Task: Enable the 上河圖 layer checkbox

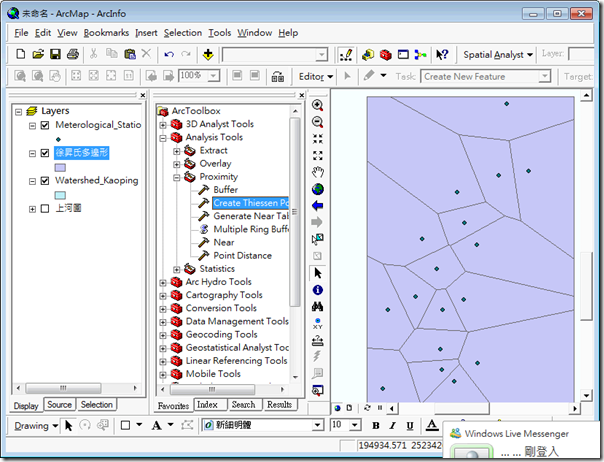Action: [45, 208]
